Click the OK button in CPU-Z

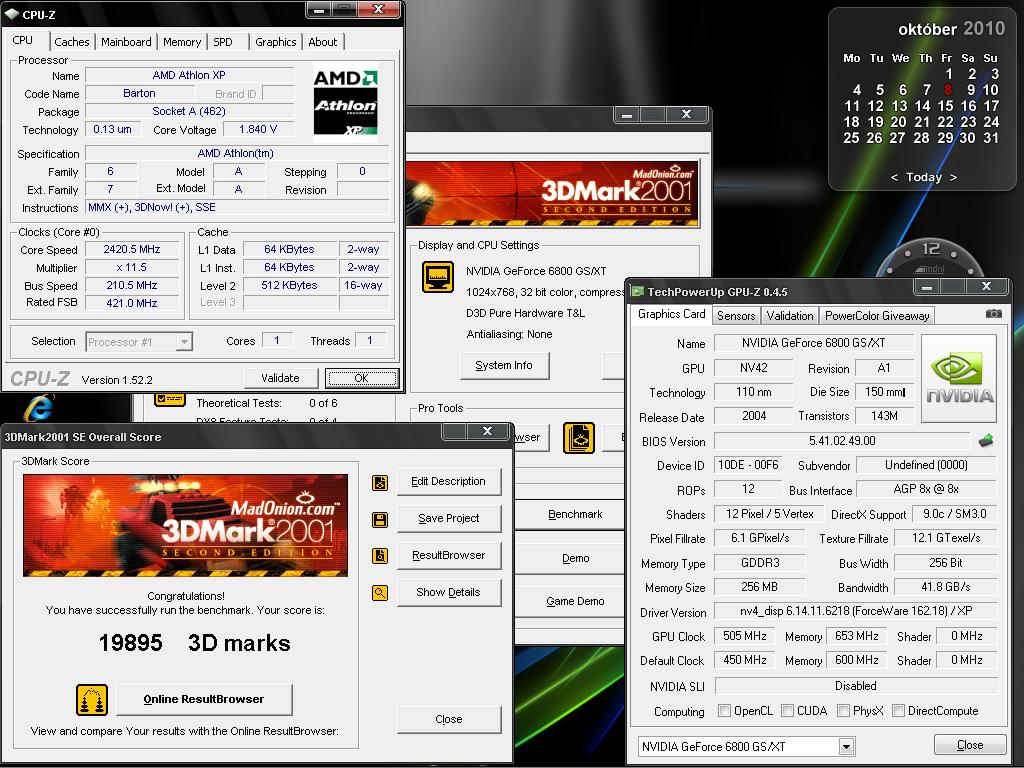[361, 378]
